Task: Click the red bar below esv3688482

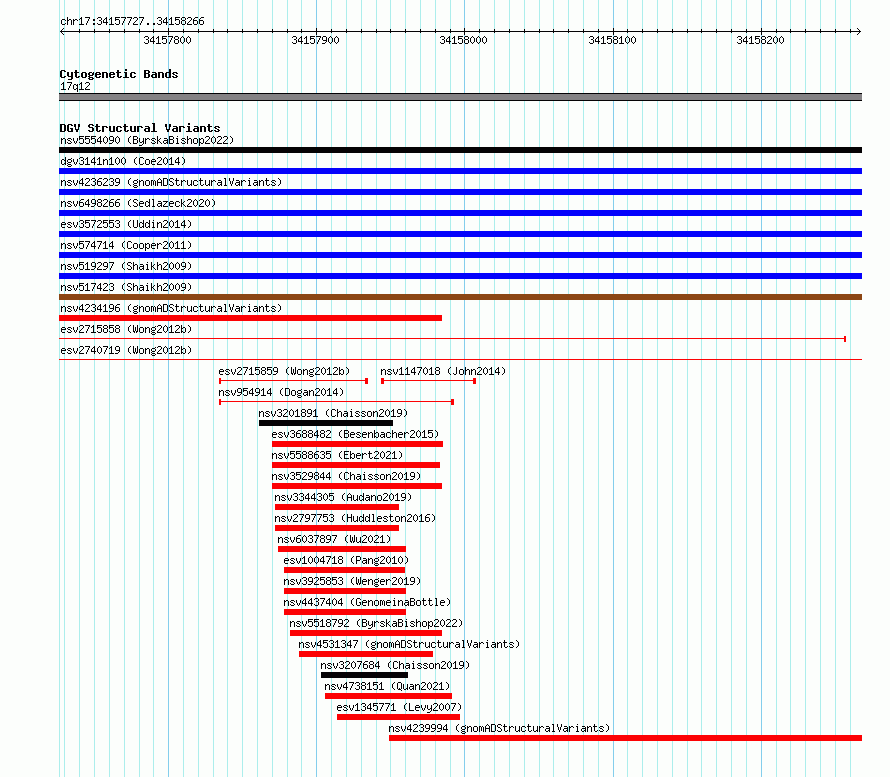Action: tap(358, 444)
